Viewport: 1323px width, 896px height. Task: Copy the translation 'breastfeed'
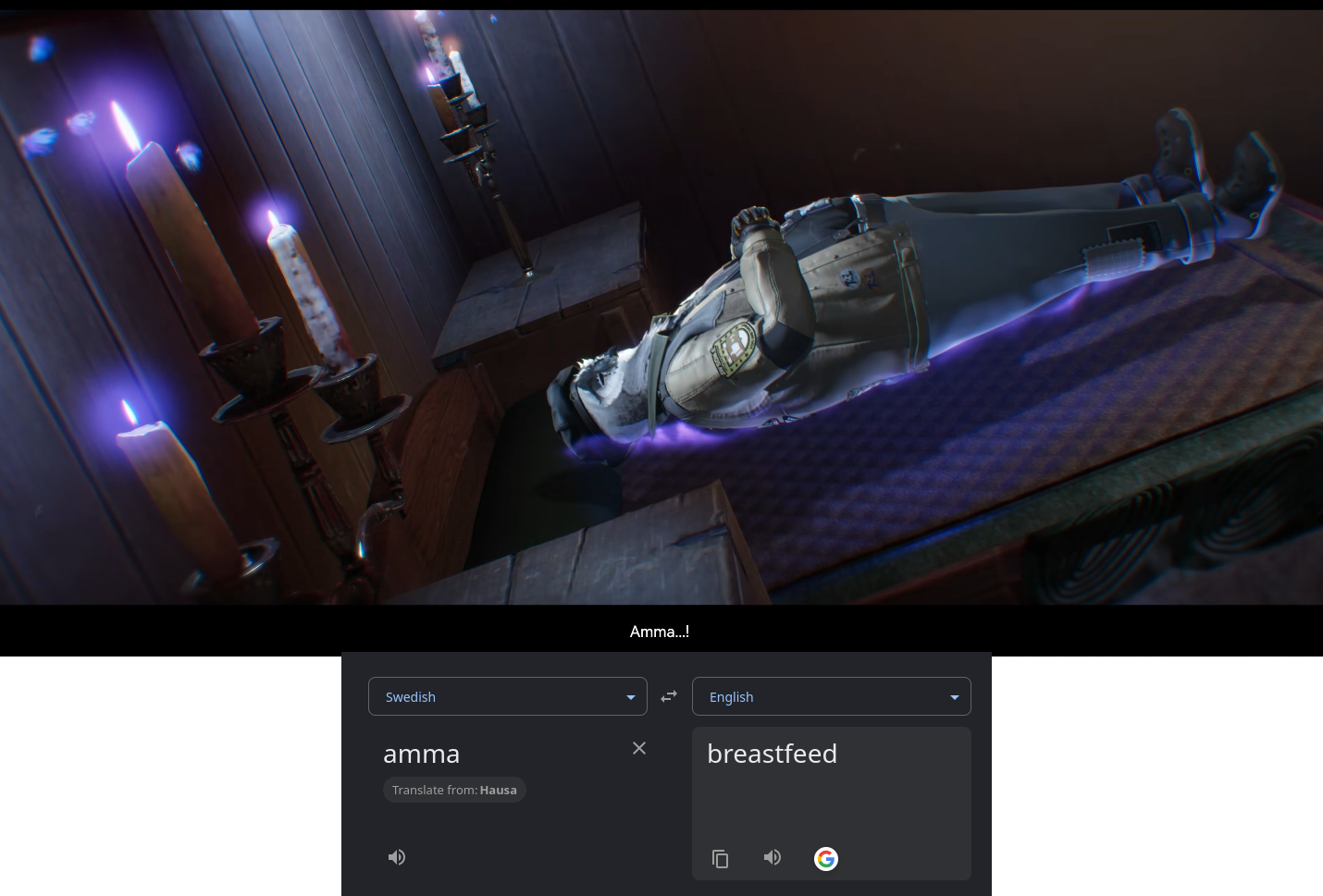(721, 859)
